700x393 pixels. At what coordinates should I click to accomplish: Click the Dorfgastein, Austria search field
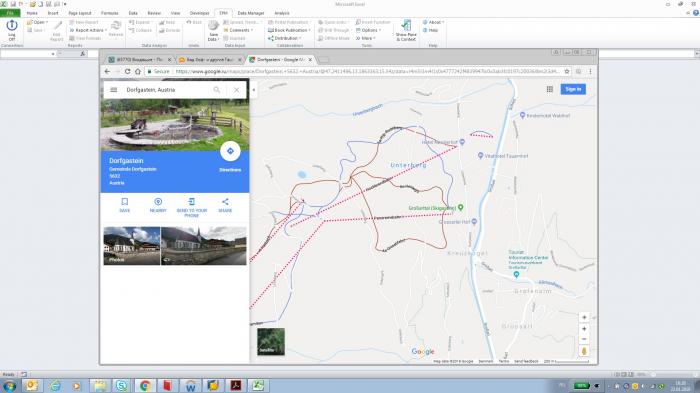click(x=165, y=90)
